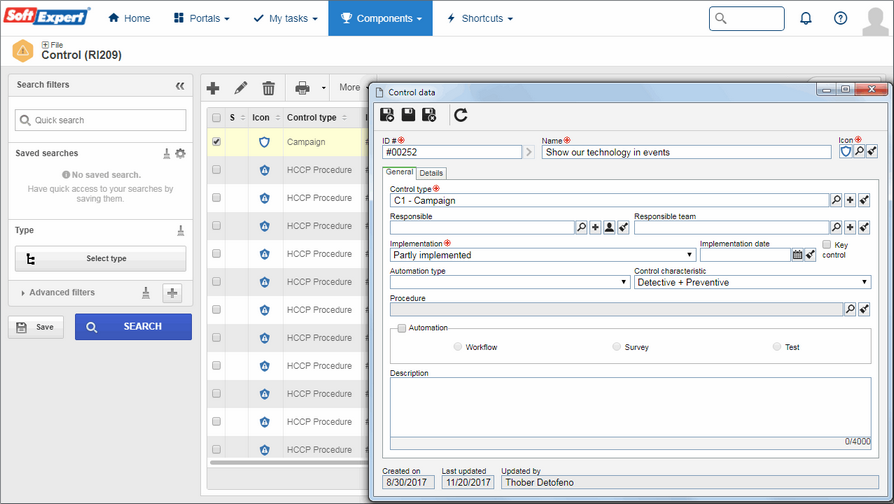Clear advanced filters with broom icon
The image size is (894, 504).
[146, 292]
